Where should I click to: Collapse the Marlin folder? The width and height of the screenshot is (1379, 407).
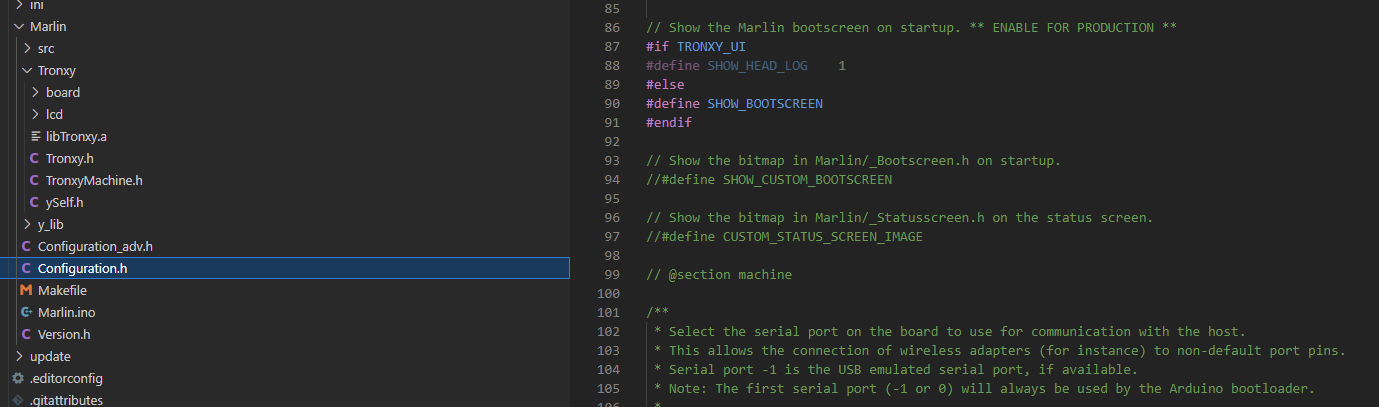click(19, 27)
